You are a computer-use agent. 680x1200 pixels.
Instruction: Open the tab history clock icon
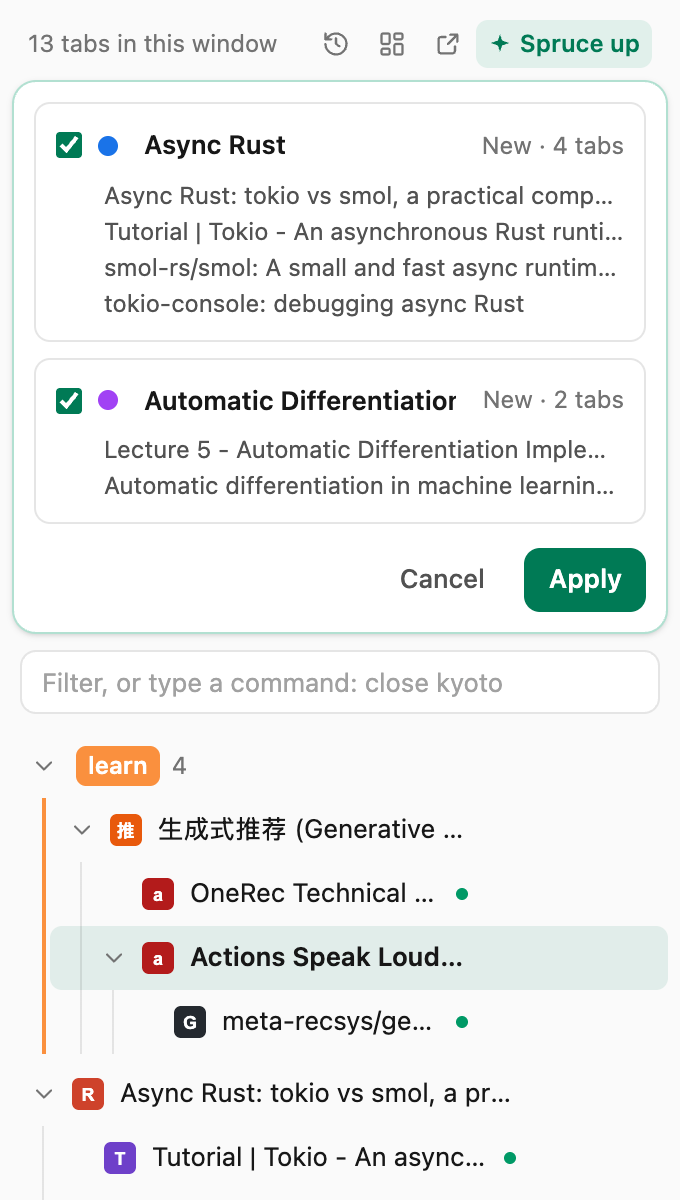click(336, 44)
